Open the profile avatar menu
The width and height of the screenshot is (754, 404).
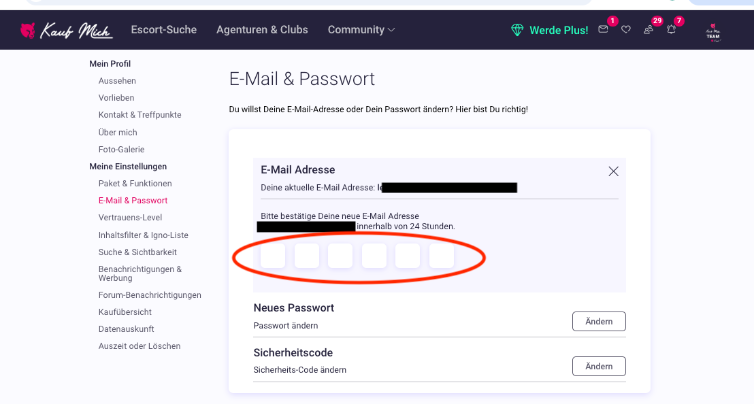point(713,33)
